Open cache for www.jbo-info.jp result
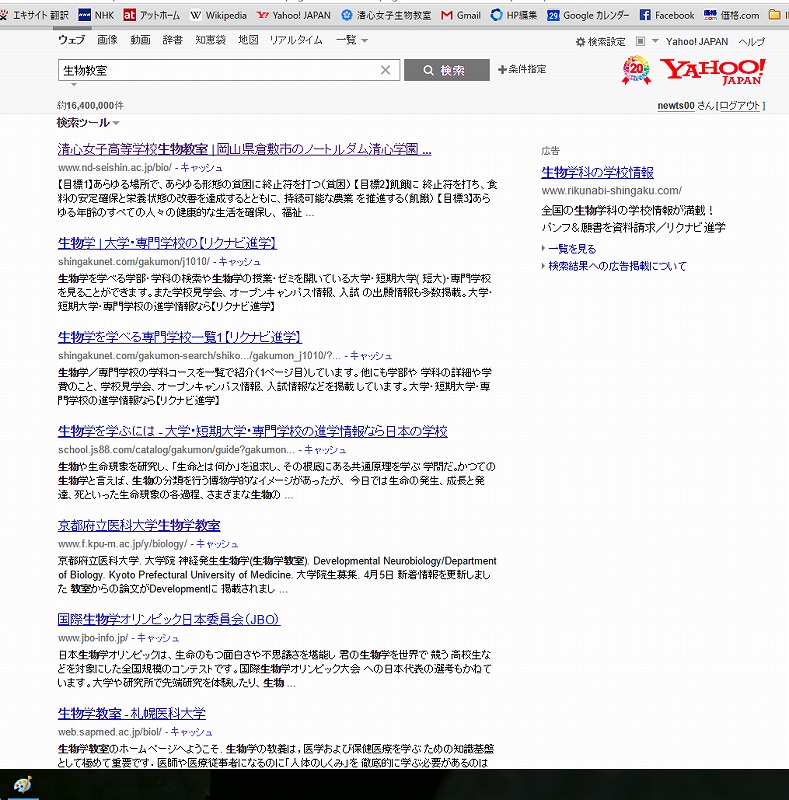This screenshot has height=800, width=789. 158,638
